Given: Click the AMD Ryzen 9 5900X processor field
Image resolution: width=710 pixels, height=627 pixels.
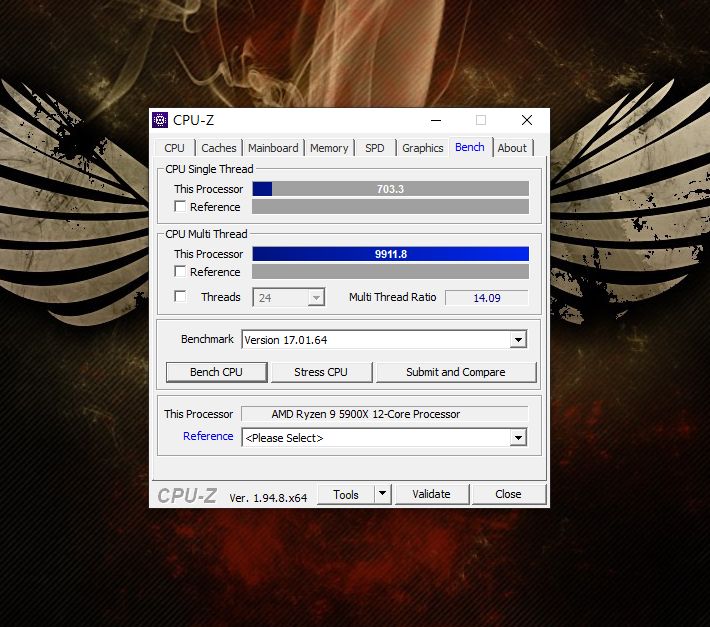Looking at the screenshot, I should (384, 414).
